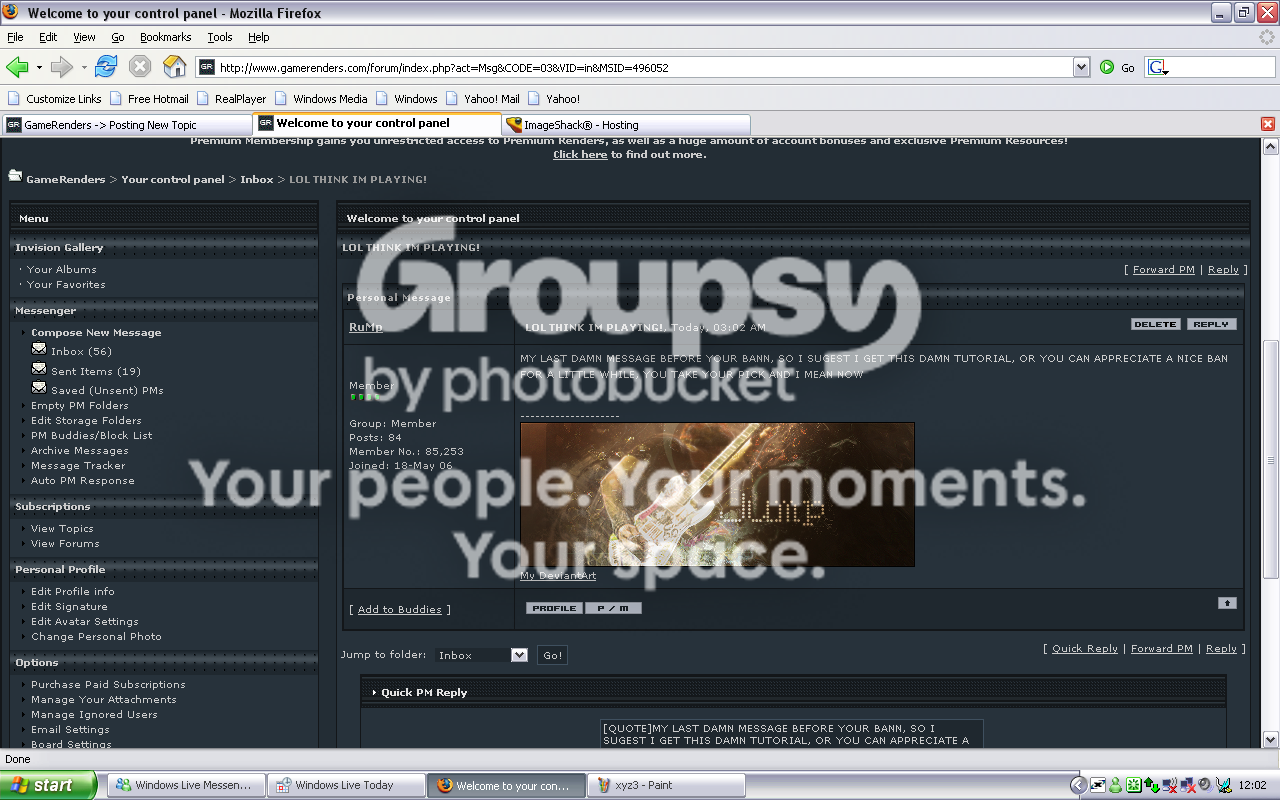Switch to the xyz3 - Paint taskbar window
The width and height of the screenshot is (1280, 800).
666,785
